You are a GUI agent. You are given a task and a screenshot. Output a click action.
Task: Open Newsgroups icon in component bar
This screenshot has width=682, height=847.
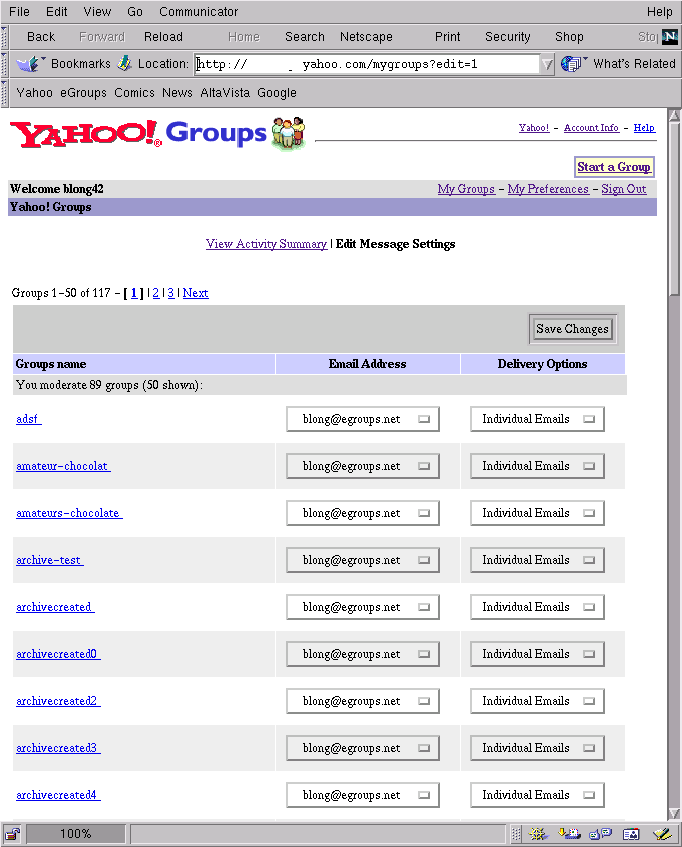[x=600, y=834]
